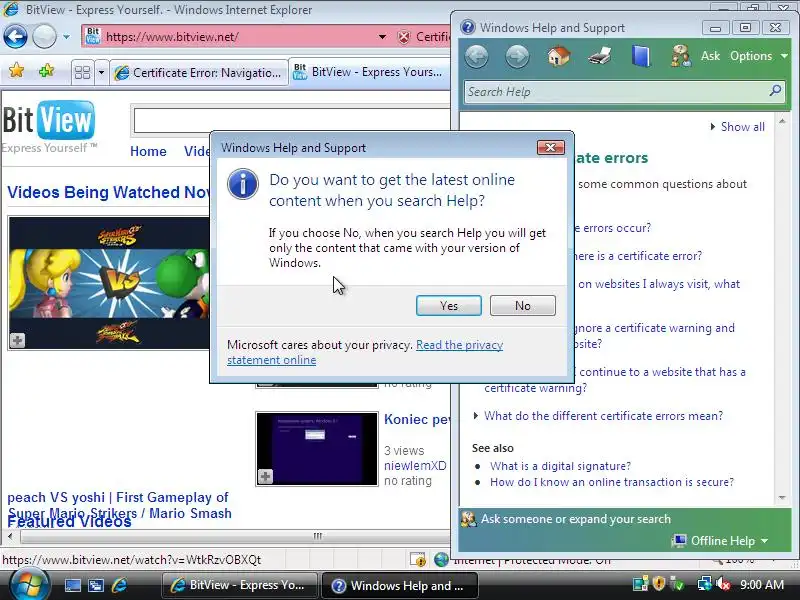The width and height of the screenshot is (800, 600).
Task: Switch to the BitView - Express Yourself tab
Action: coord(369,72)
